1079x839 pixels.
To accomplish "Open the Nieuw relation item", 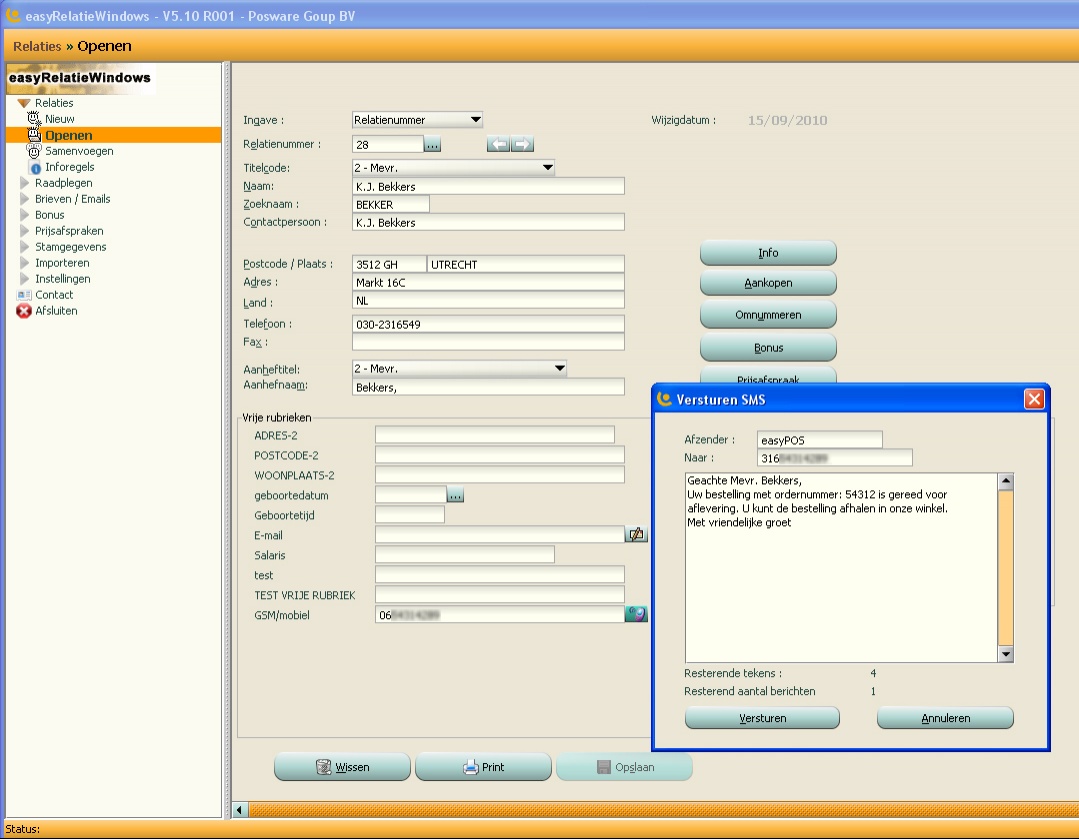I will (59, 119).
